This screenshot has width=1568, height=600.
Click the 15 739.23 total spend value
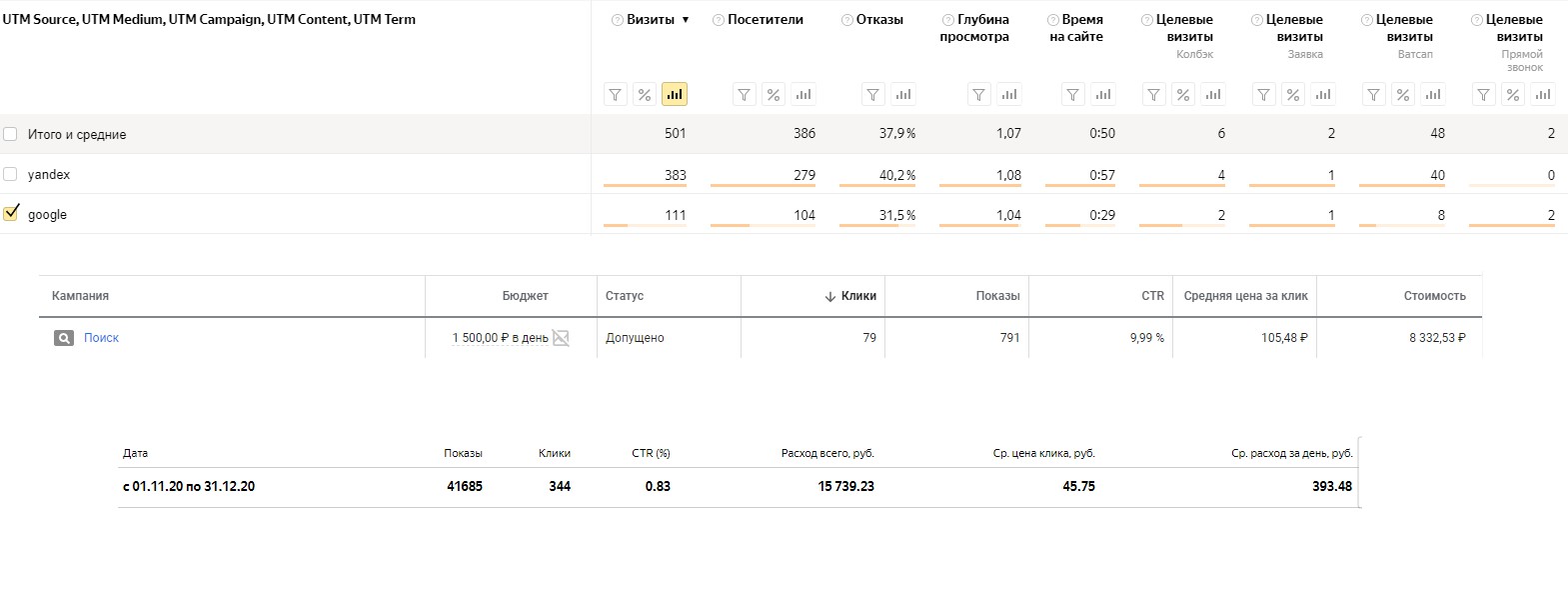click(845, 486)
